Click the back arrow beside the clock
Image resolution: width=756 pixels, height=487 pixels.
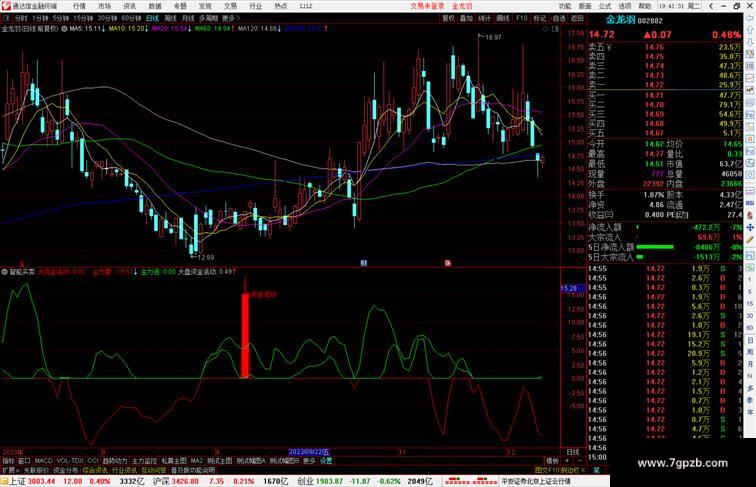point(711,6)
